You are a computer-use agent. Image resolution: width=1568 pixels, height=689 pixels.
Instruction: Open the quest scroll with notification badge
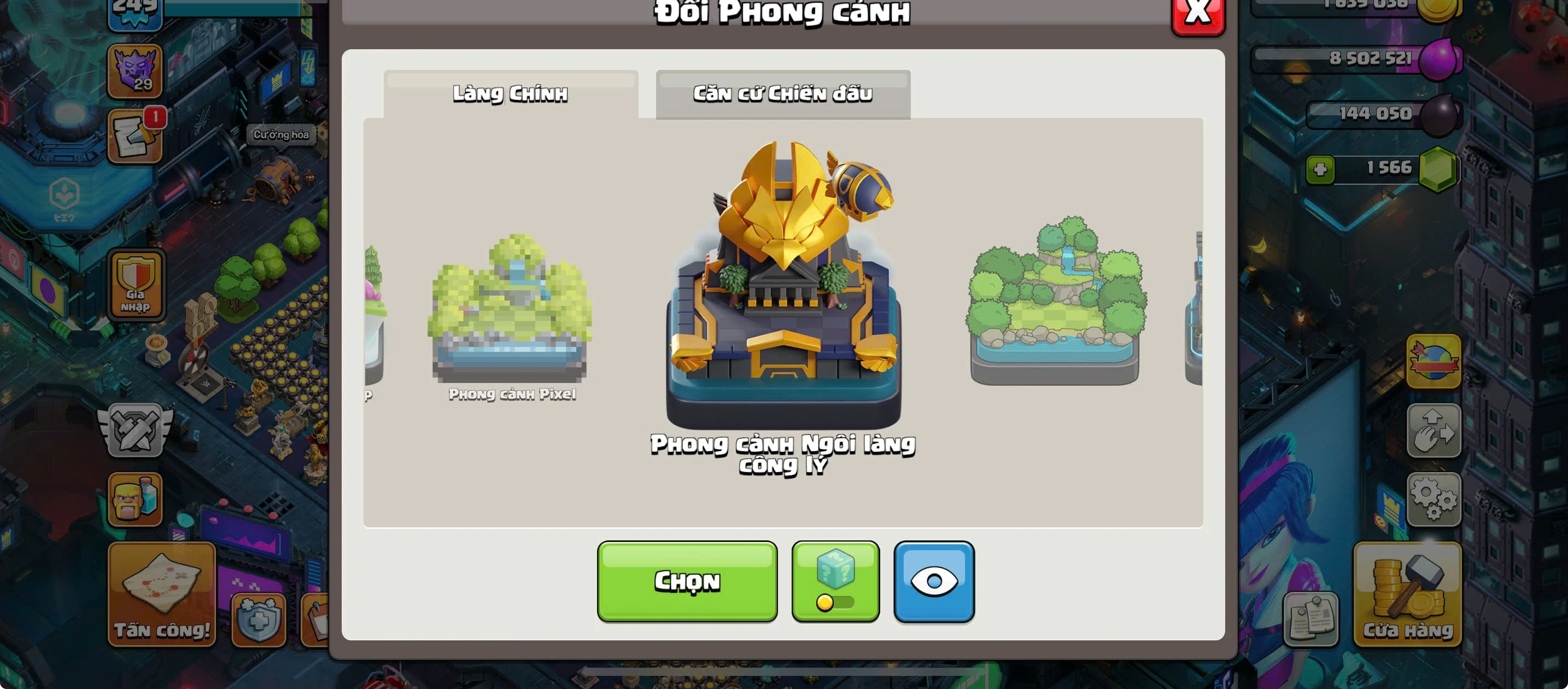[x=135, y=137]
